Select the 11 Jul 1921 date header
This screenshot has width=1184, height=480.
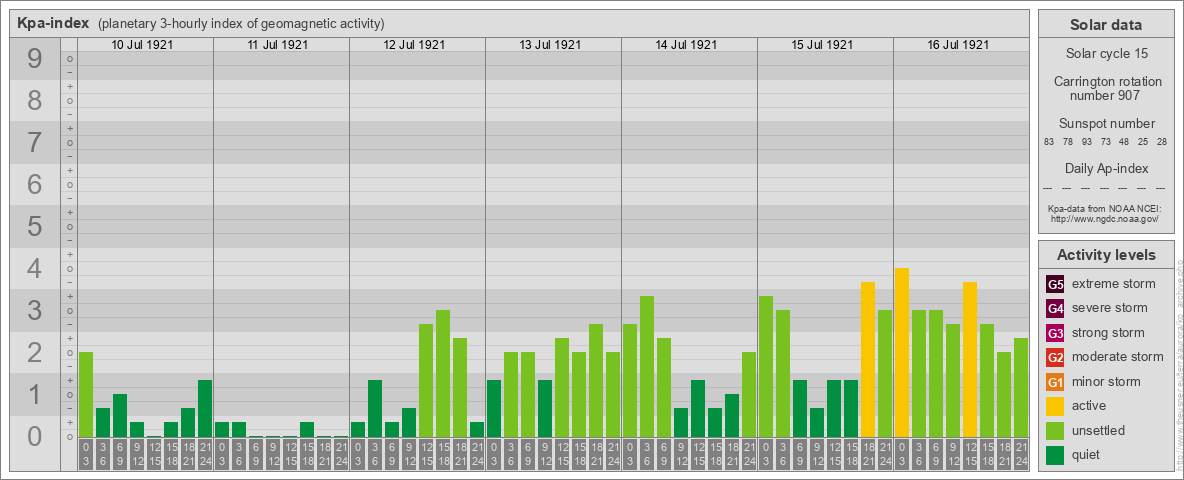click(x=279, y=45)
